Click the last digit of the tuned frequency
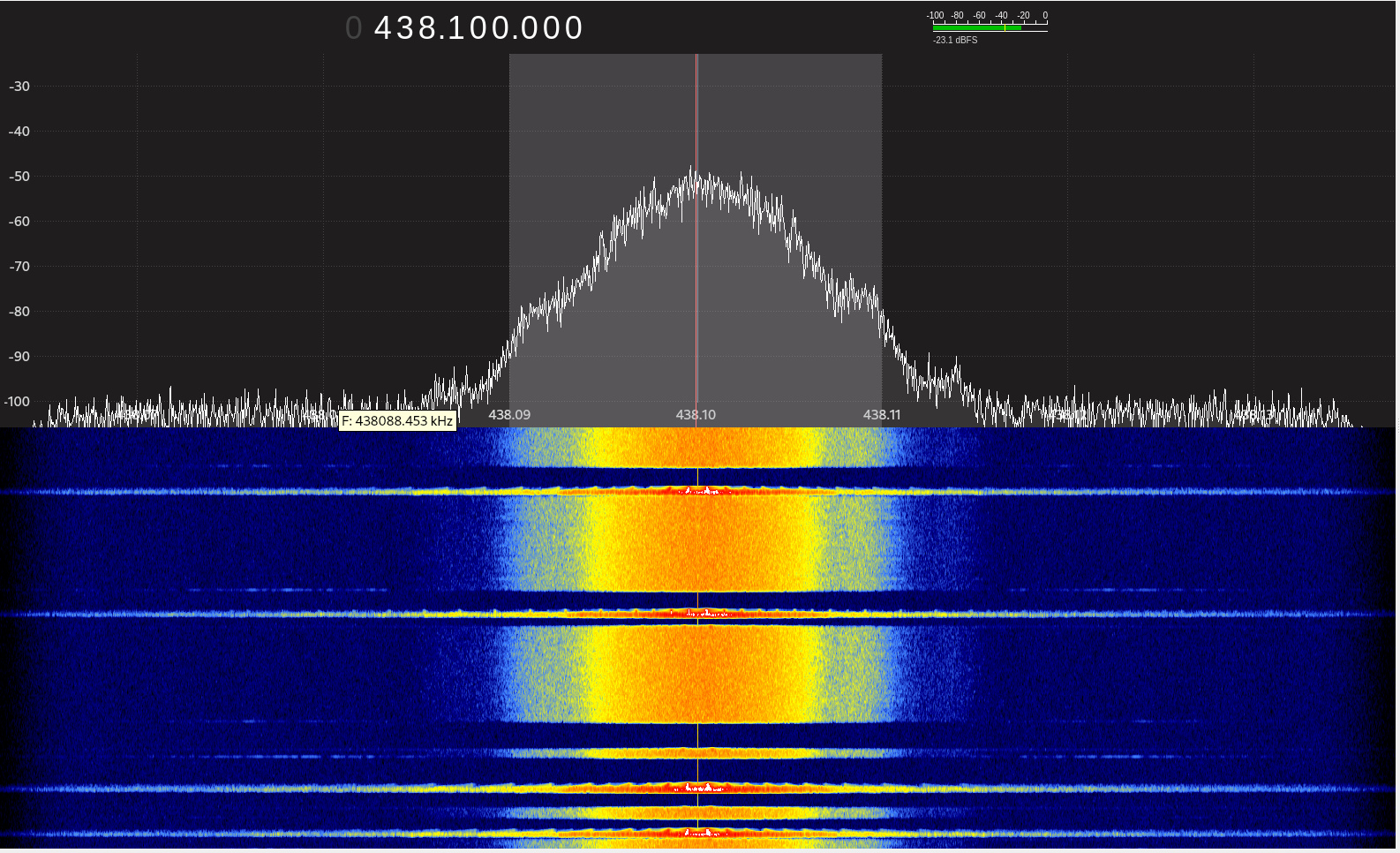The width and height of the screenshot is (1400, 853). point(575,28)
